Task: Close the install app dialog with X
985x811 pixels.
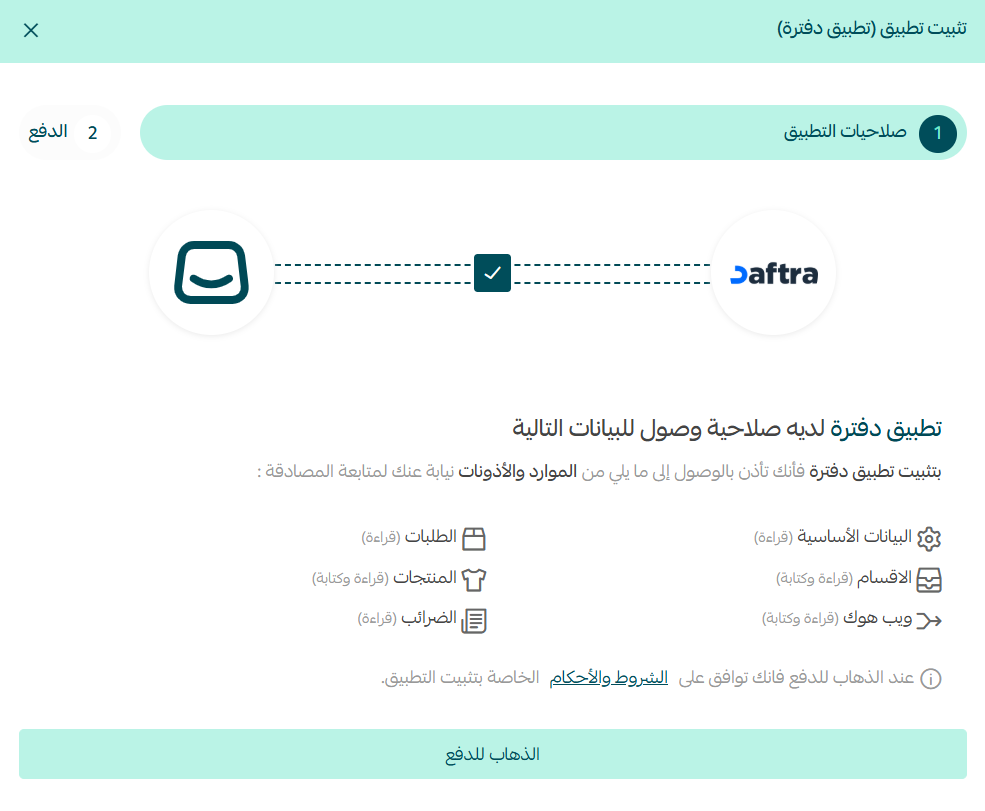Action: tap(31, 30)
